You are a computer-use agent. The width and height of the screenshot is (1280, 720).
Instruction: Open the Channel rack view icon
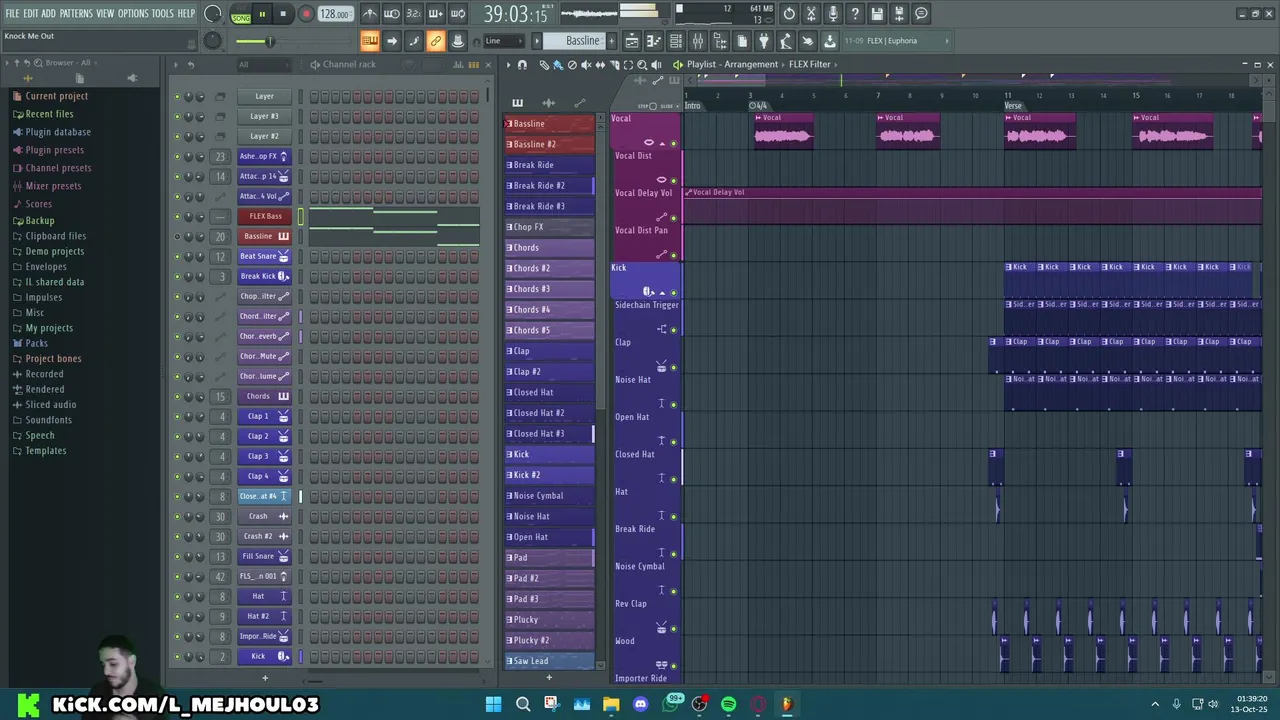coord(675,41)
